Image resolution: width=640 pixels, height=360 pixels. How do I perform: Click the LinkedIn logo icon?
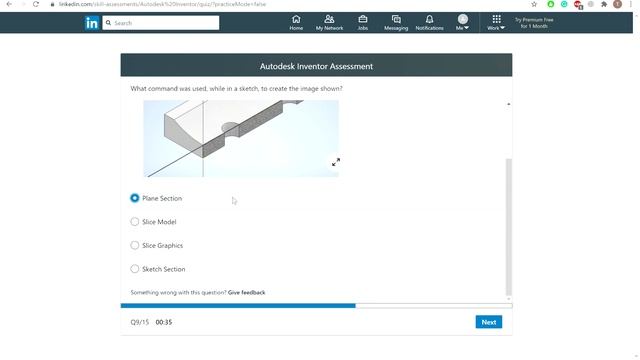[92, 23]
